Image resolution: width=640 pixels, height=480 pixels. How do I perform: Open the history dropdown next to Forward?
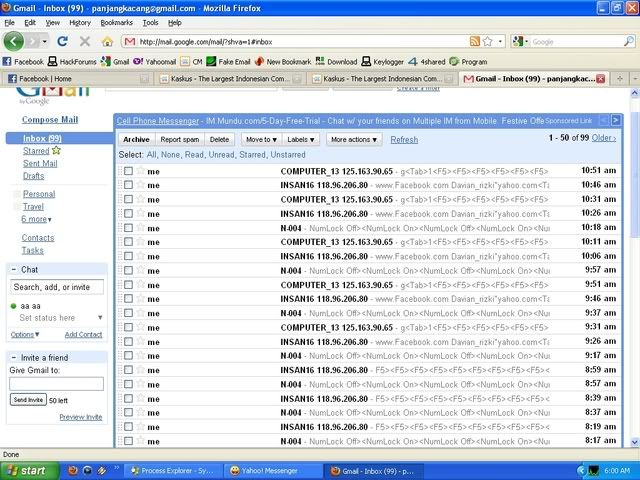pos(44,42)
